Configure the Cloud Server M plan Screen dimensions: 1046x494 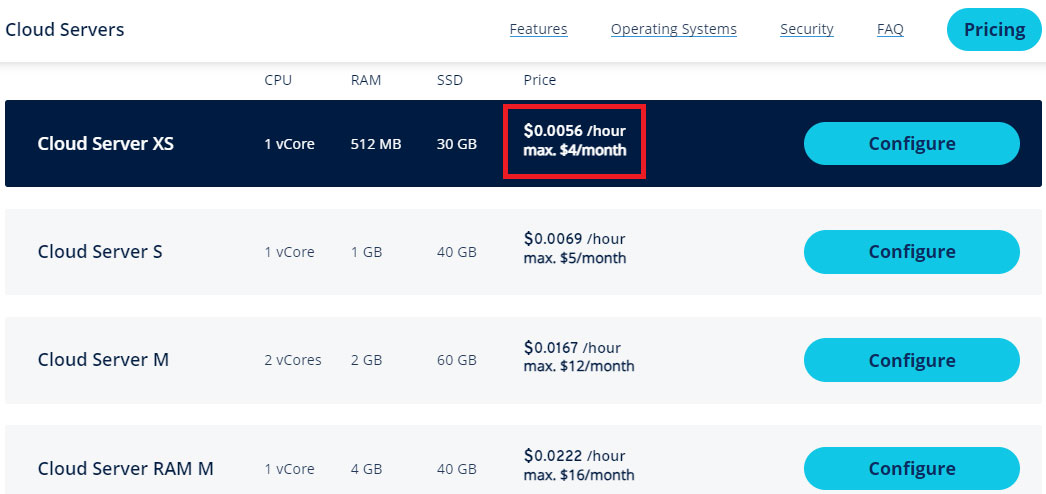point(912,360)
